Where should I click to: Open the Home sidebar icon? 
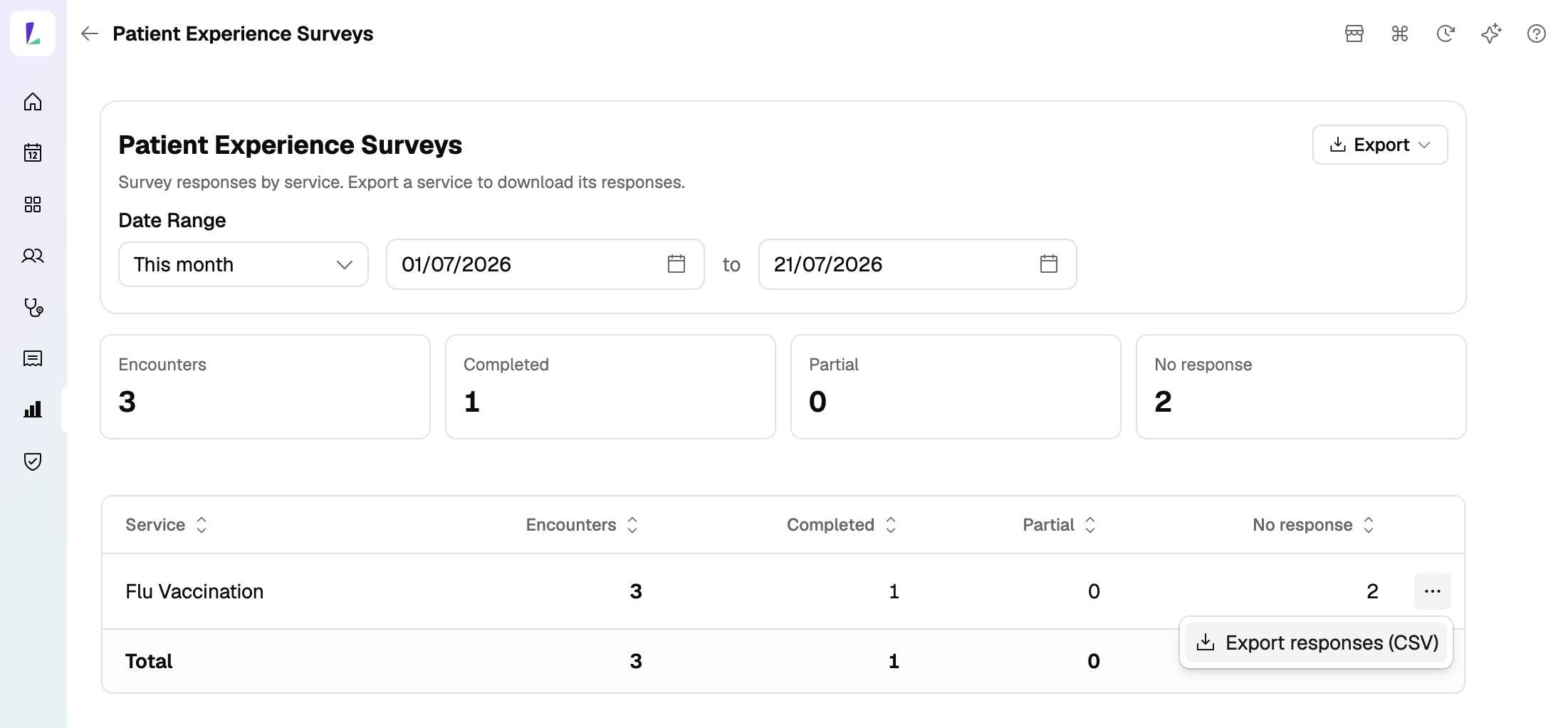[x=33, y=102]
